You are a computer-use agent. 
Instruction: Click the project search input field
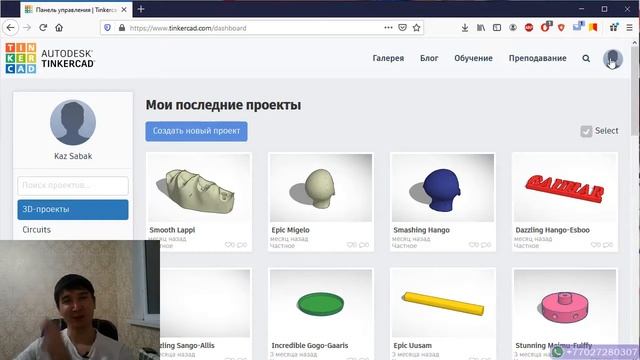(x=73, y=186)
